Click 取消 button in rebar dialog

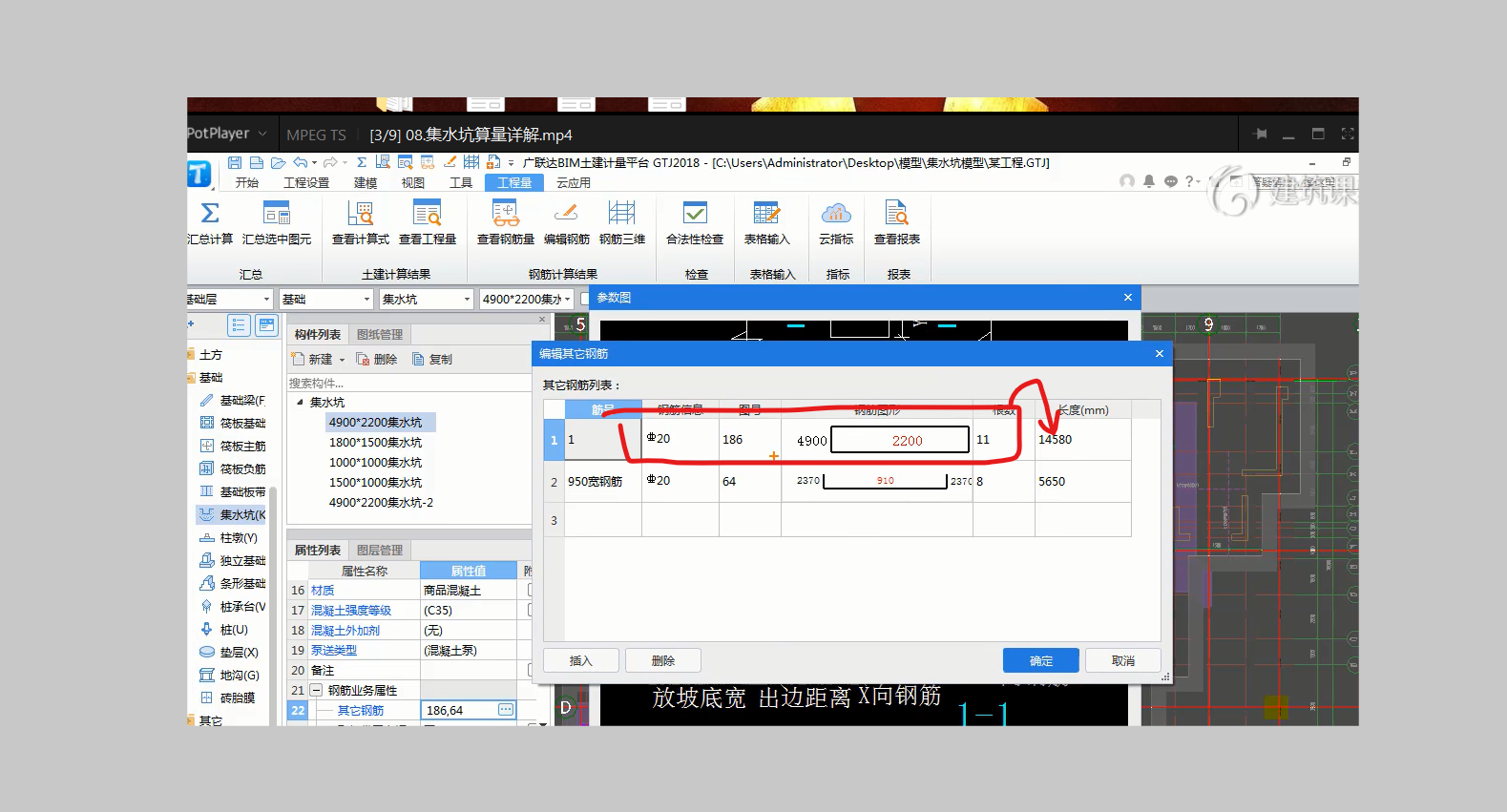(x=1123, y=660)
